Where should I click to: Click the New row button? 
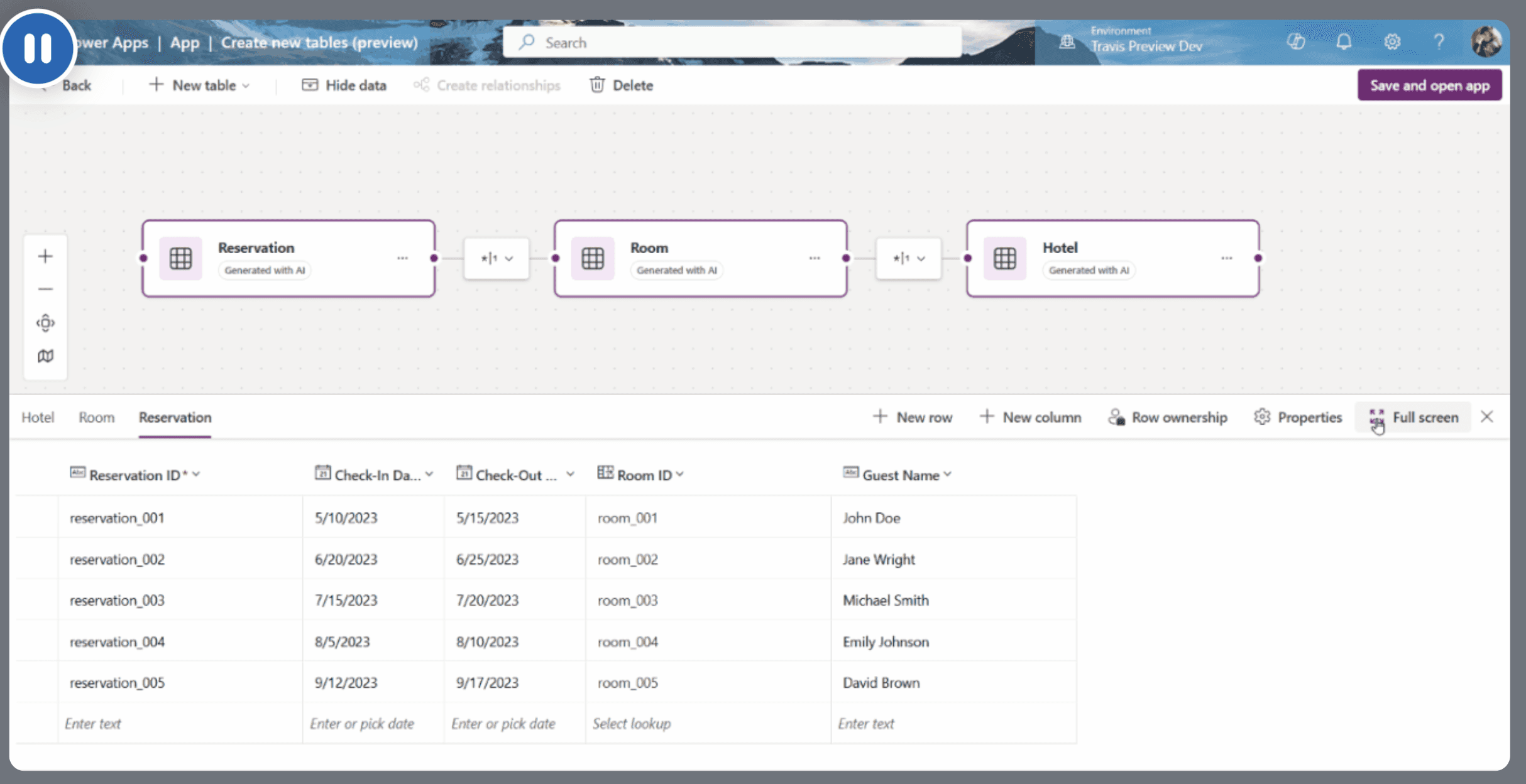[913, 417]
